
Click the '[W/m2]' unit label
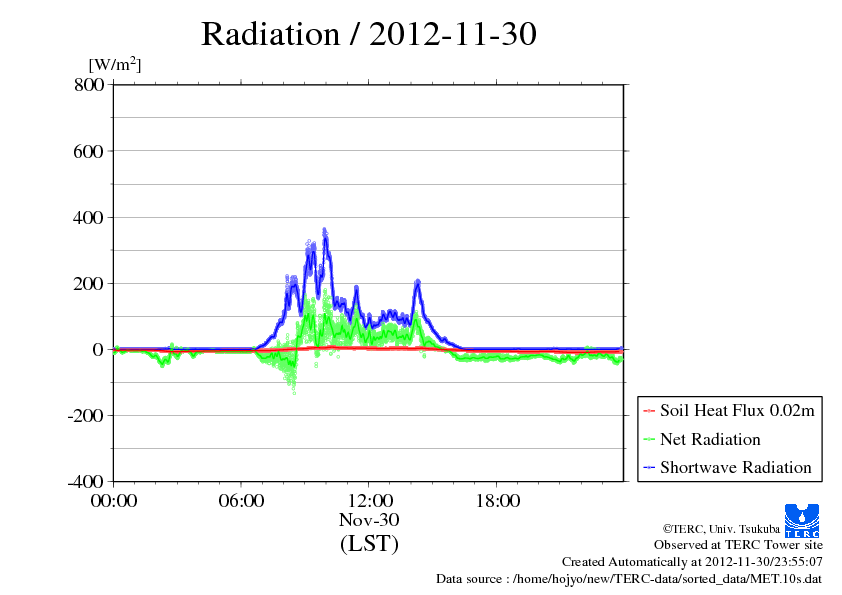coord(114,65)
